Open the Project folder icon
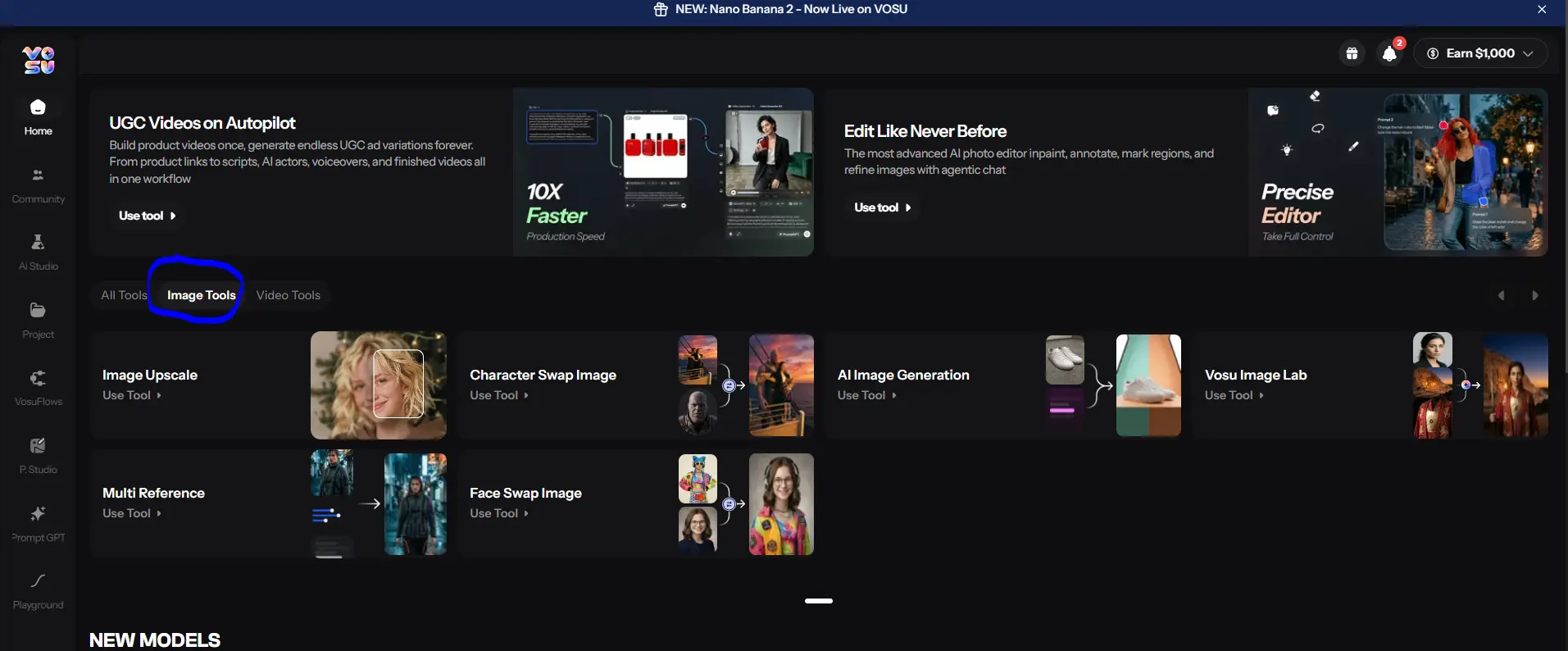The image size is (1568, 651). [x=38, y=310]
